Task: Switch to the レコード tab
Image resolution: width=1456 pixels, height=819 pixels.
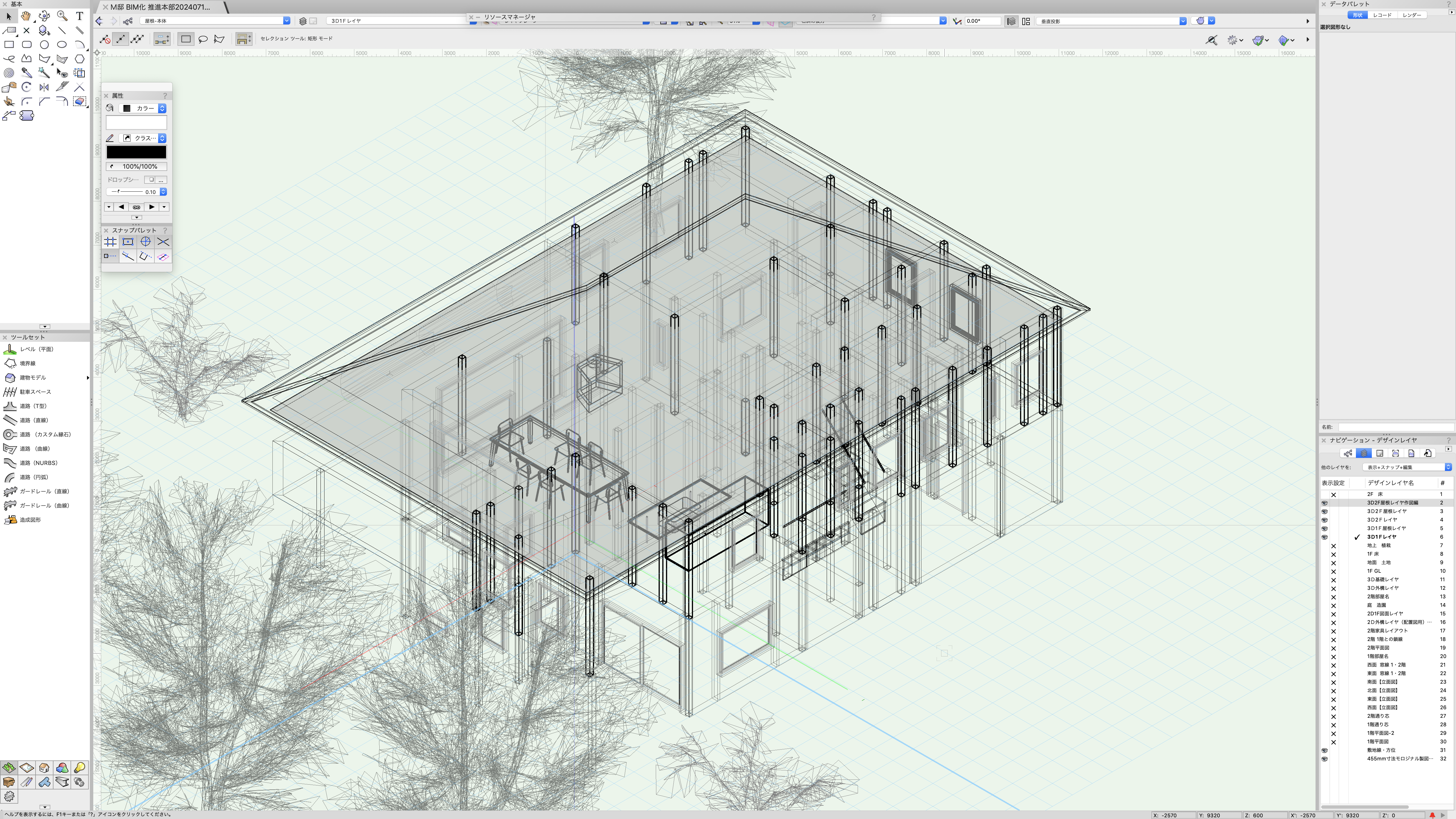Action: pyautogui.click(x=1382, y=15)
